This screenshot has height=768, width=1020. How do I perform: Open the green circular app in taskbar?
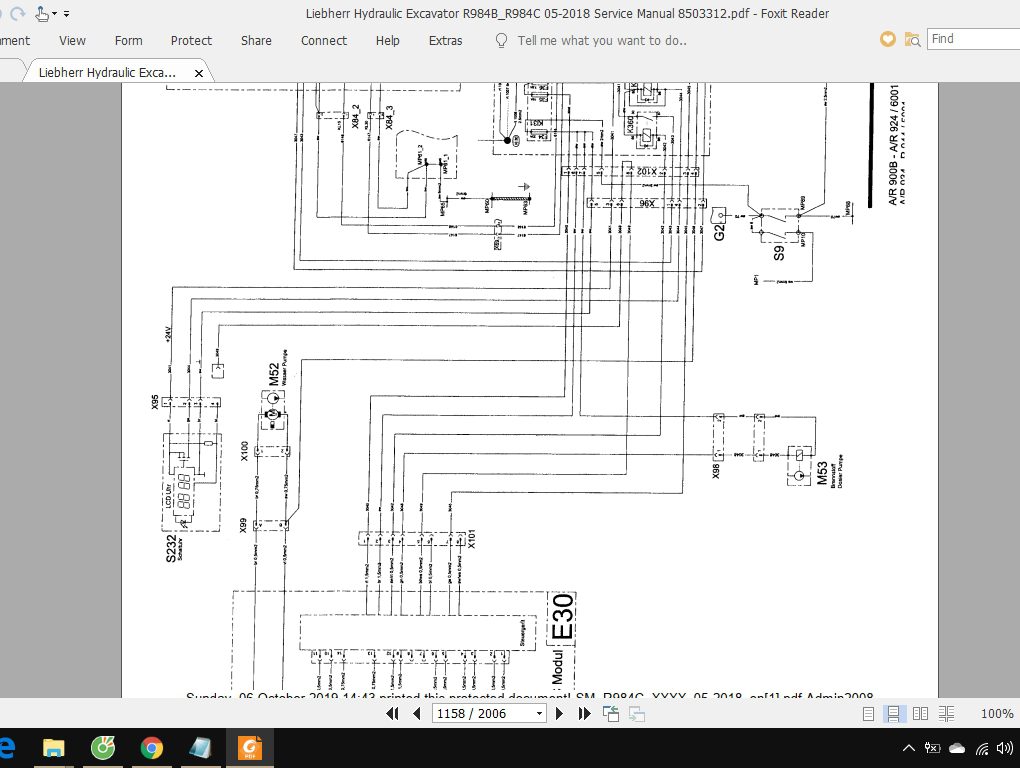pos(103,748)
